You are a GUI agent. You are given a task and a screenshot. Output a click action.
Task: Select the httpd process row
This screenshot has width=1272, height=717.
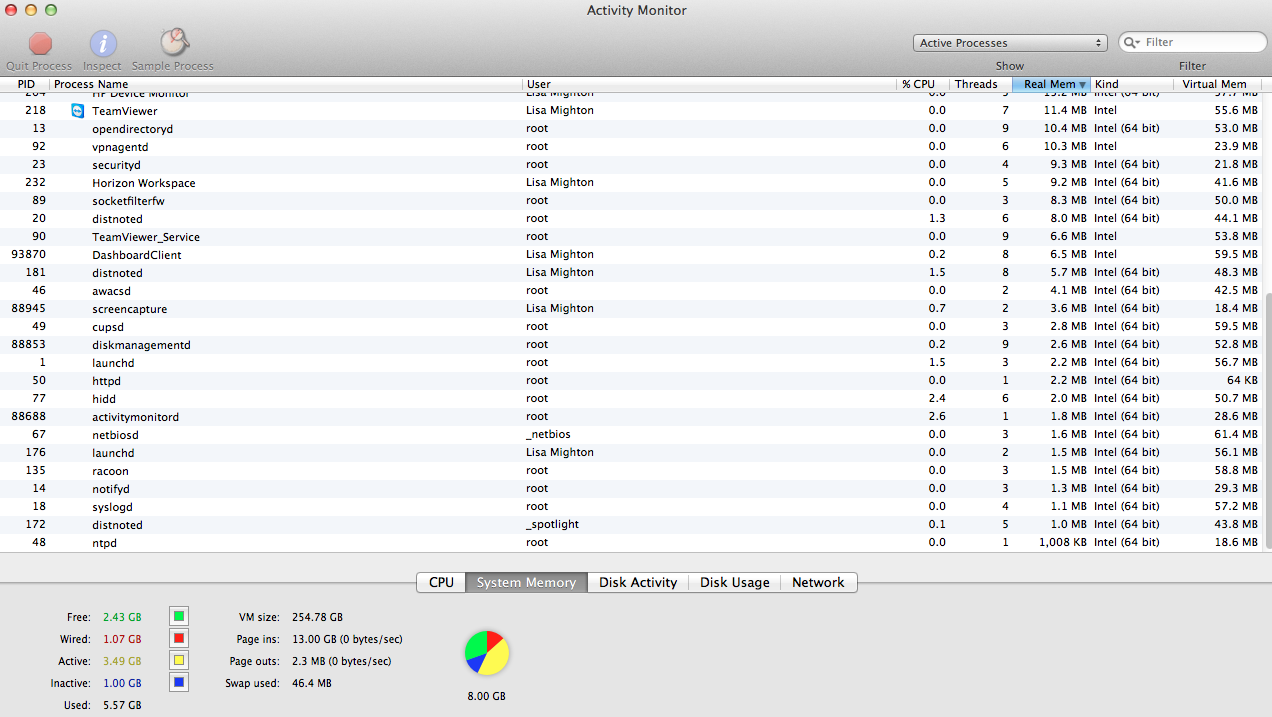(x=631, y=381)
